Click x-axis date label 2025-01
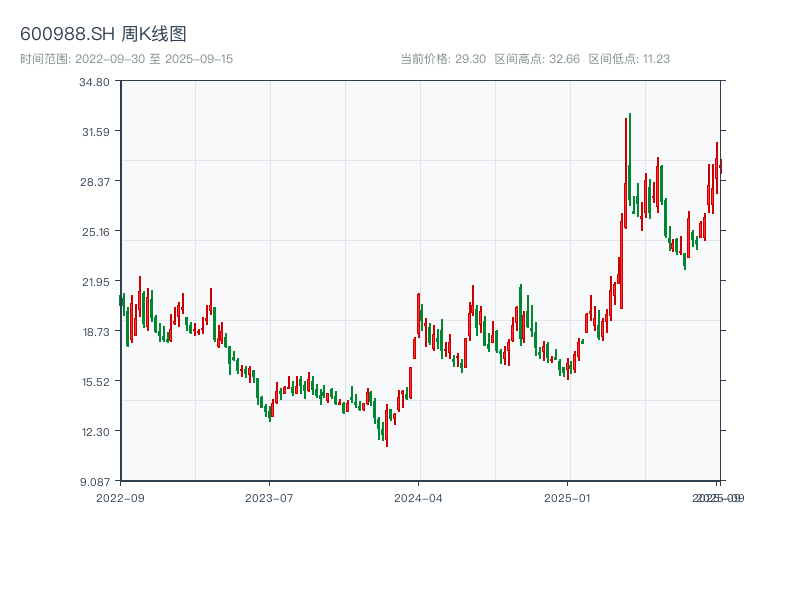The height and width of the screenshot is (600, 800). pyautogui.click(x=567, y=498)
